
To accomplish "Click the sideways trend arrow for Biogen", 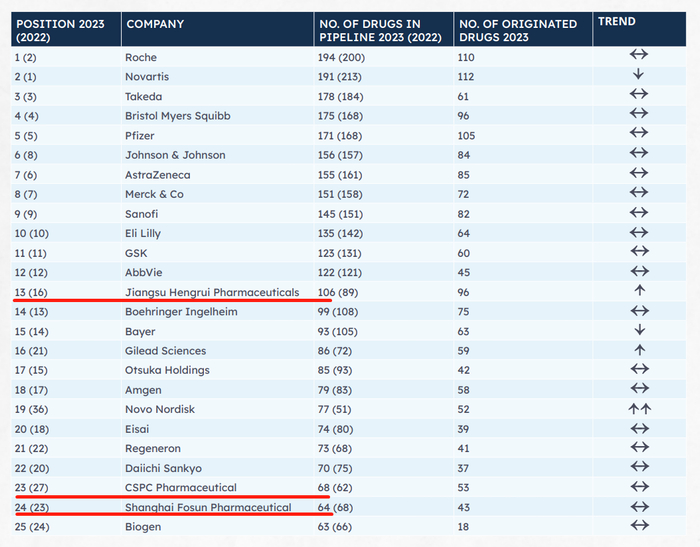I will tap(639, 526).
